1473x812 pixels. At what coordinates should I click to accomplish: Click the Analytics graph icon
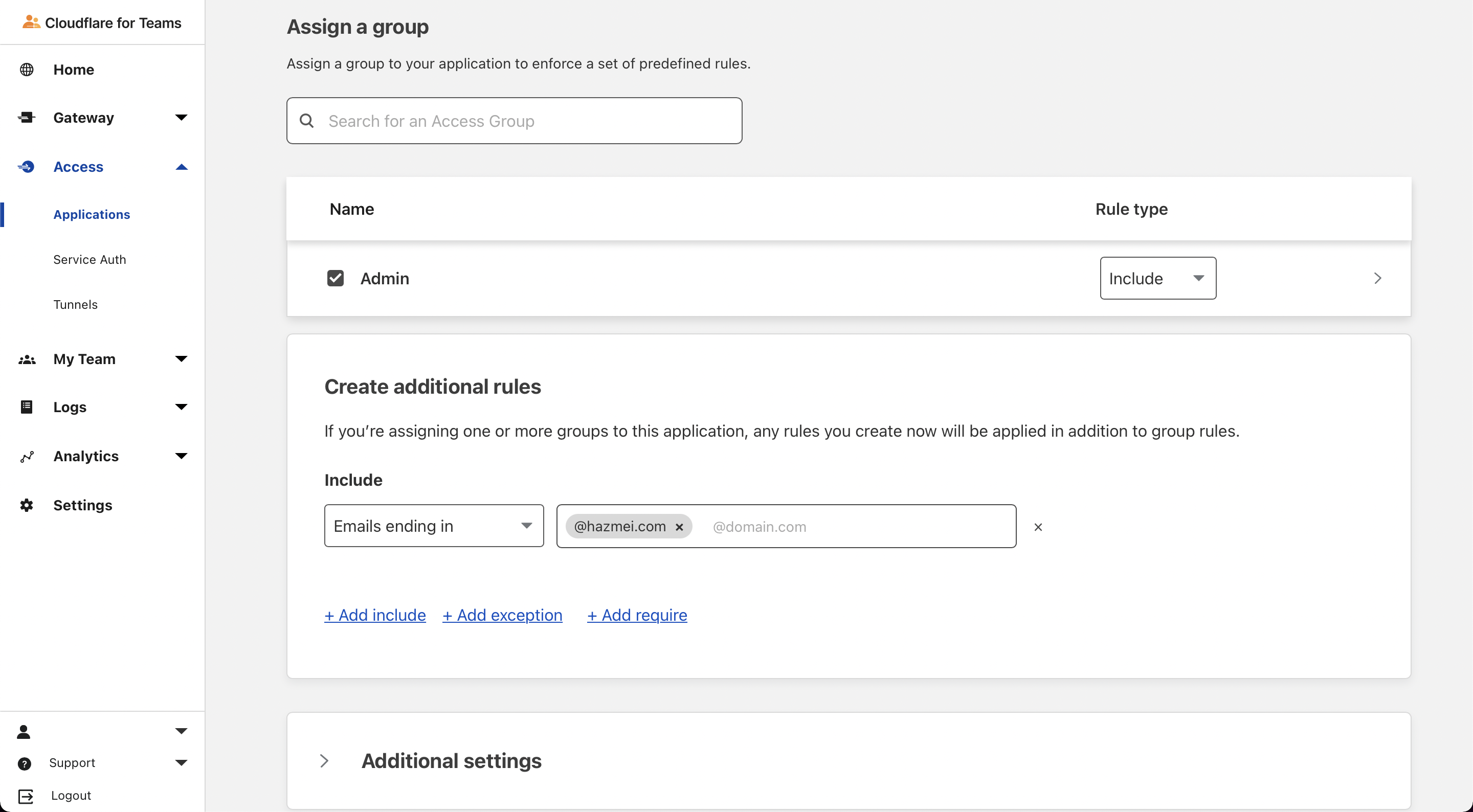point(26,456)
